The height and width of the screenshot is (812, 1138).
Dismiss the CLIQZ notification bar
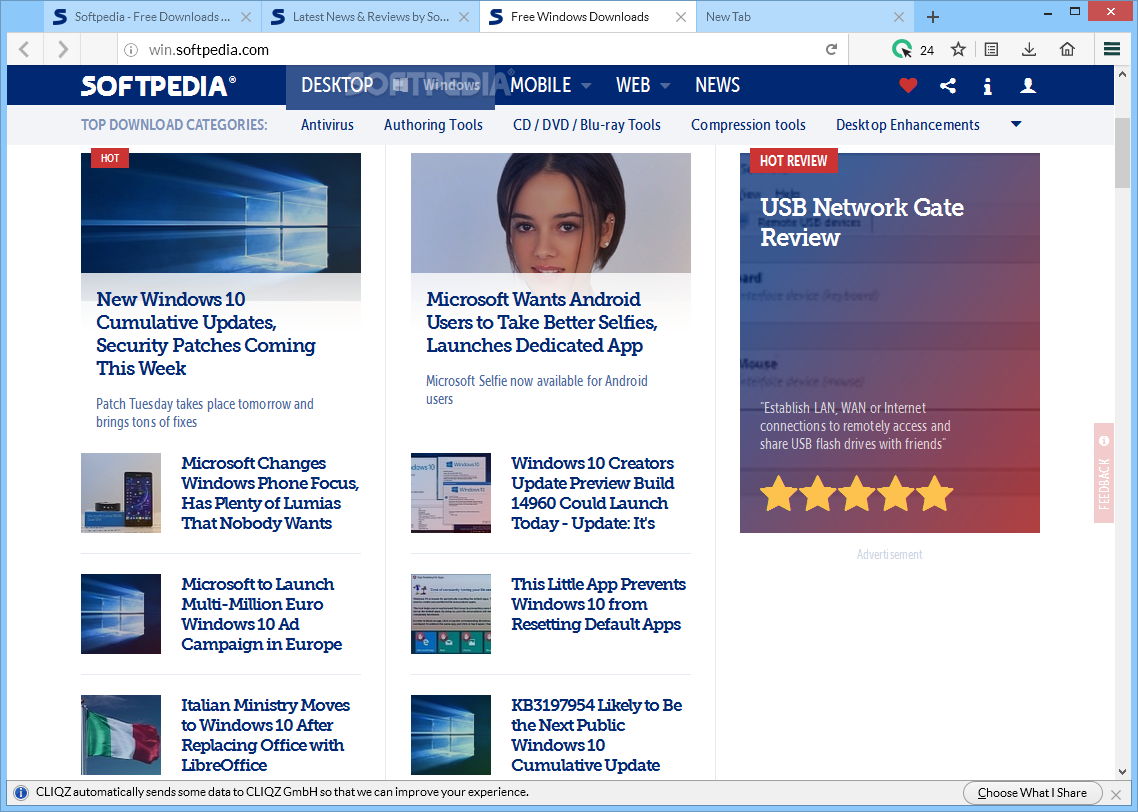[1116, 794]
